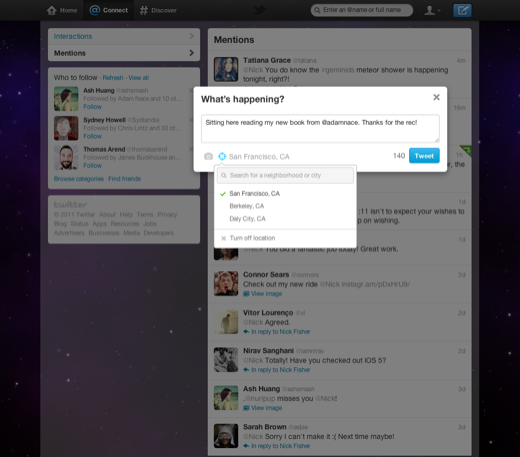
Task: Click into the tweet text area
Action: pyautogui.click(x=320, y=129)
